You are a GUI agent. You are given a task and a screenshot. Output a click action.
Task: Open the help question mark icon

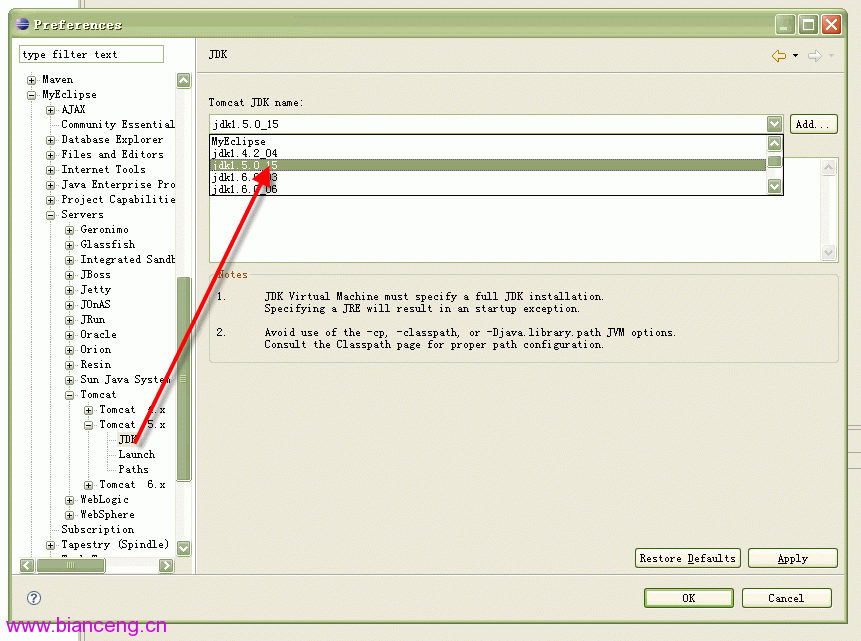pos(34,598)
